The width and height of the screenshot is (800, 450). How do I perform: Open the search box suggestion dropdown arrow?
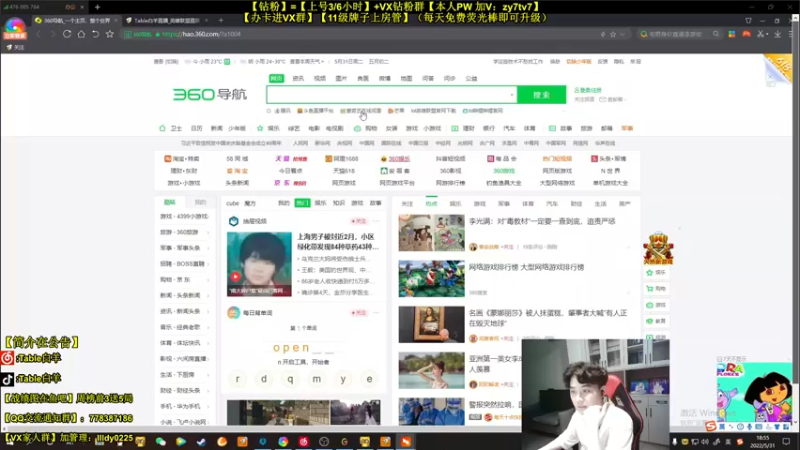click(x=512, y=95)
